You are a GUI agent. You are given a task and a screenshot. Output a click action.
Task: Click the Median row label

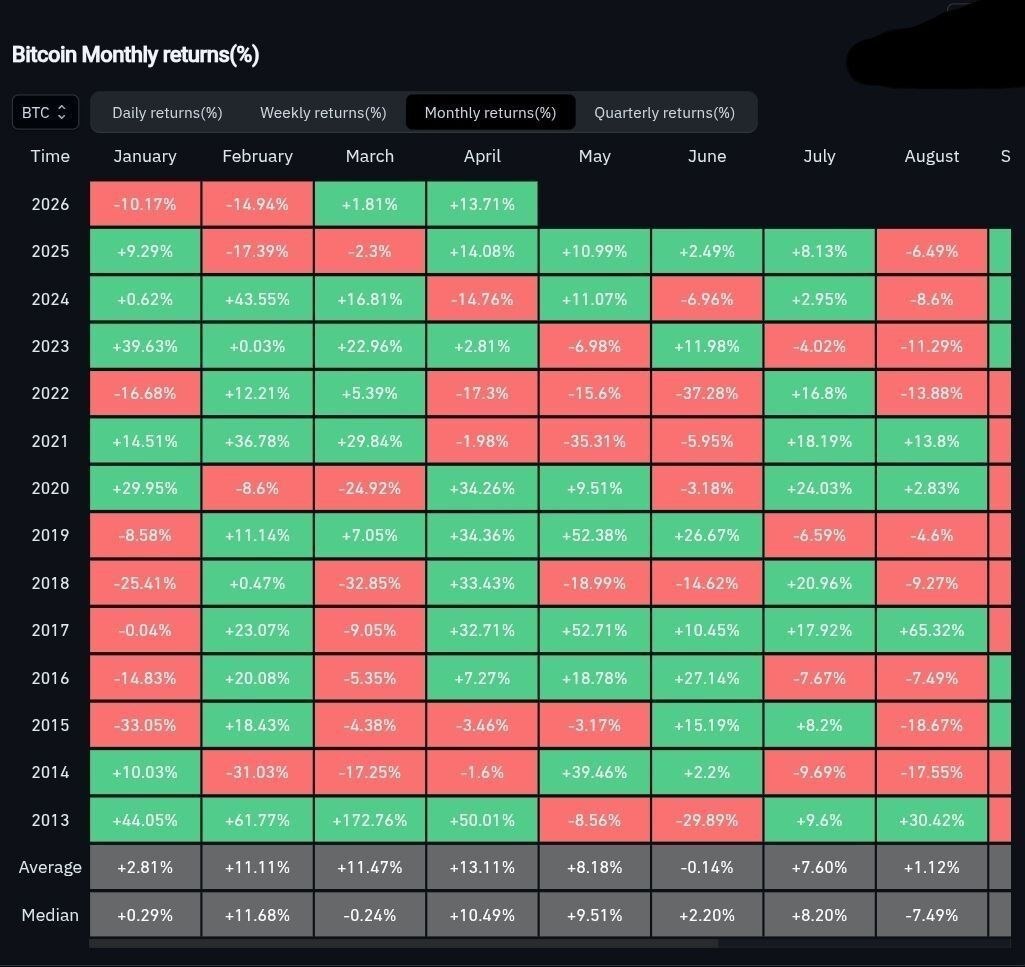pyautogui.click(x=50, y=915)
